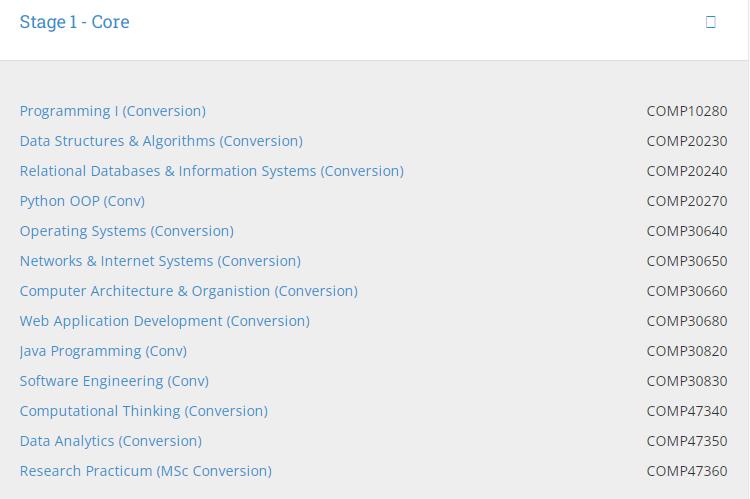750x499 pixels.
Task: Click module code COMP30680
Action: click(x=687, y=321)
